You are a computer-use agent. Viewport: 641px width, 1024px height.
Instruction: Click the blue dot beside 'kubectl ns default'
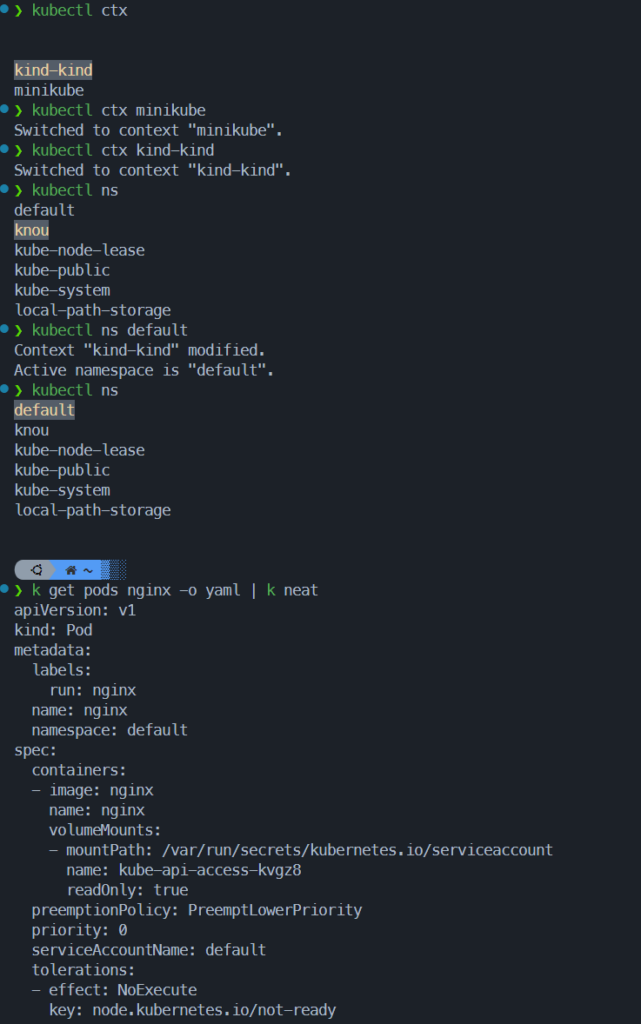point(4,328)
